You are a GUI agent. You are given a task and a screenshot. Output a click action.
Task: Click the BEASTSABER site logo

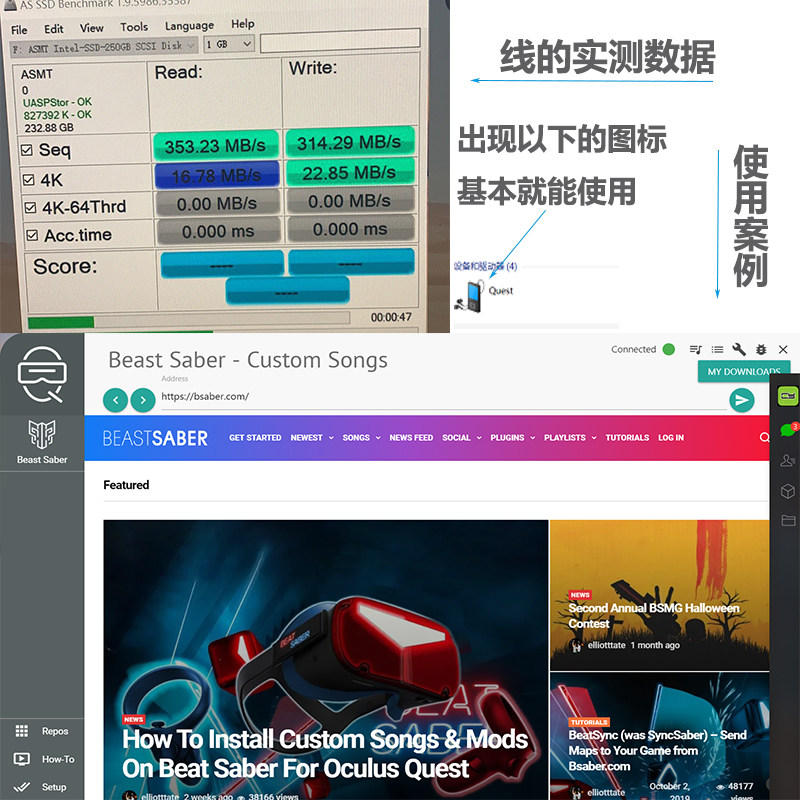coord(155,438)
